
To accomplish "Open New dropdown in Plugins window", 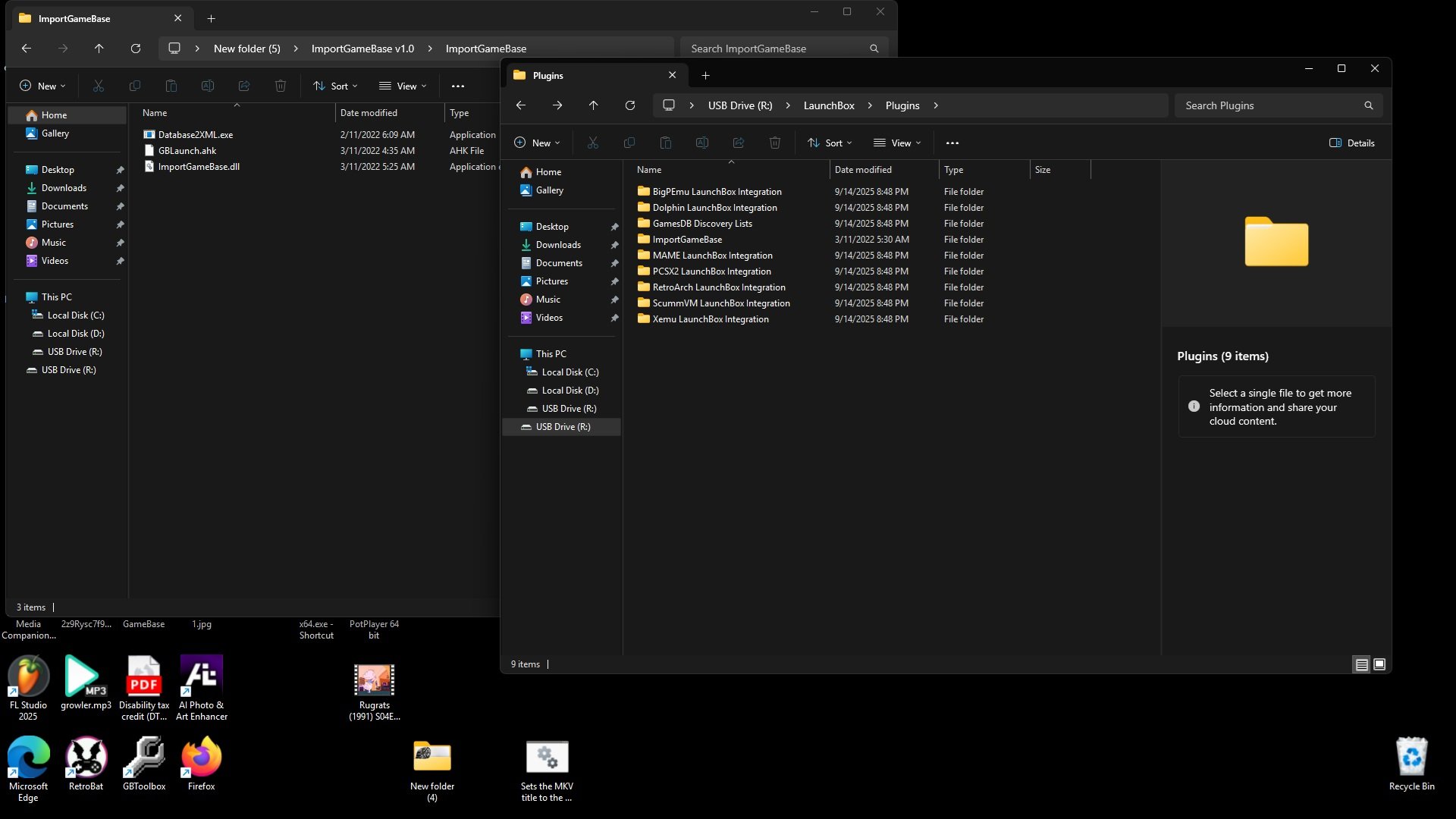I will coord(537,143).
